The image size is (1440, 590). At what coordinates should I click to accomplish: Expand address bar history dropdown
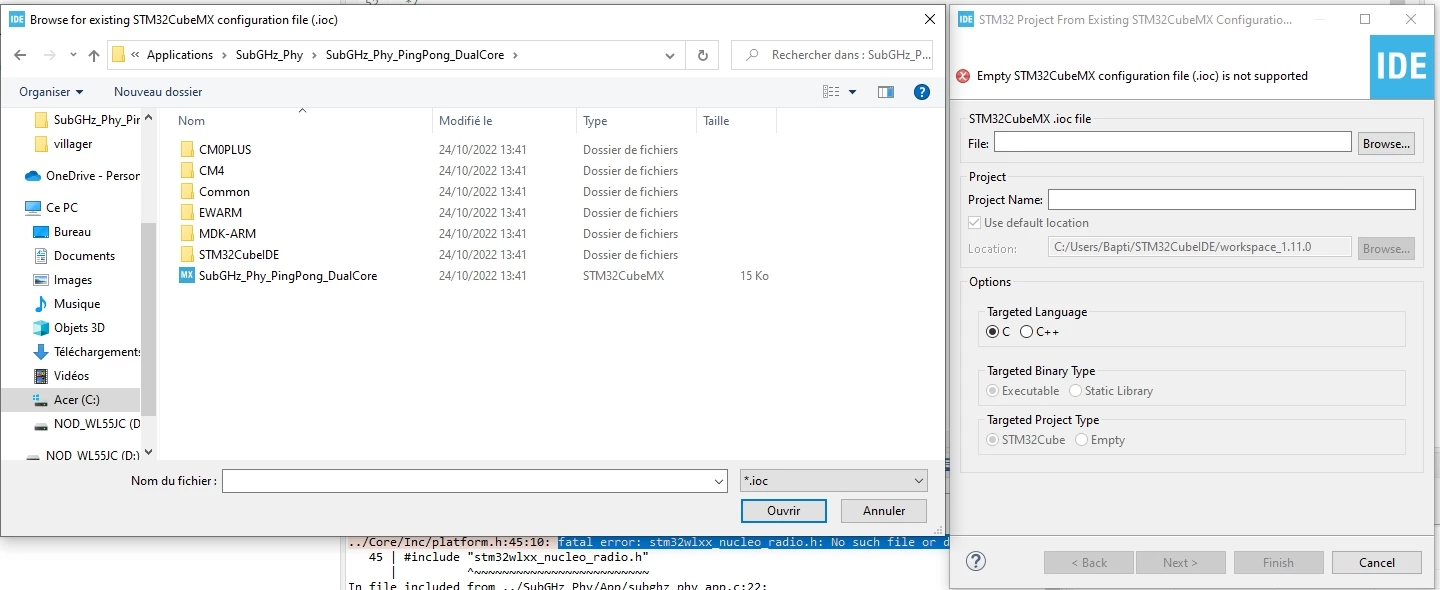[x=671, y=55]
